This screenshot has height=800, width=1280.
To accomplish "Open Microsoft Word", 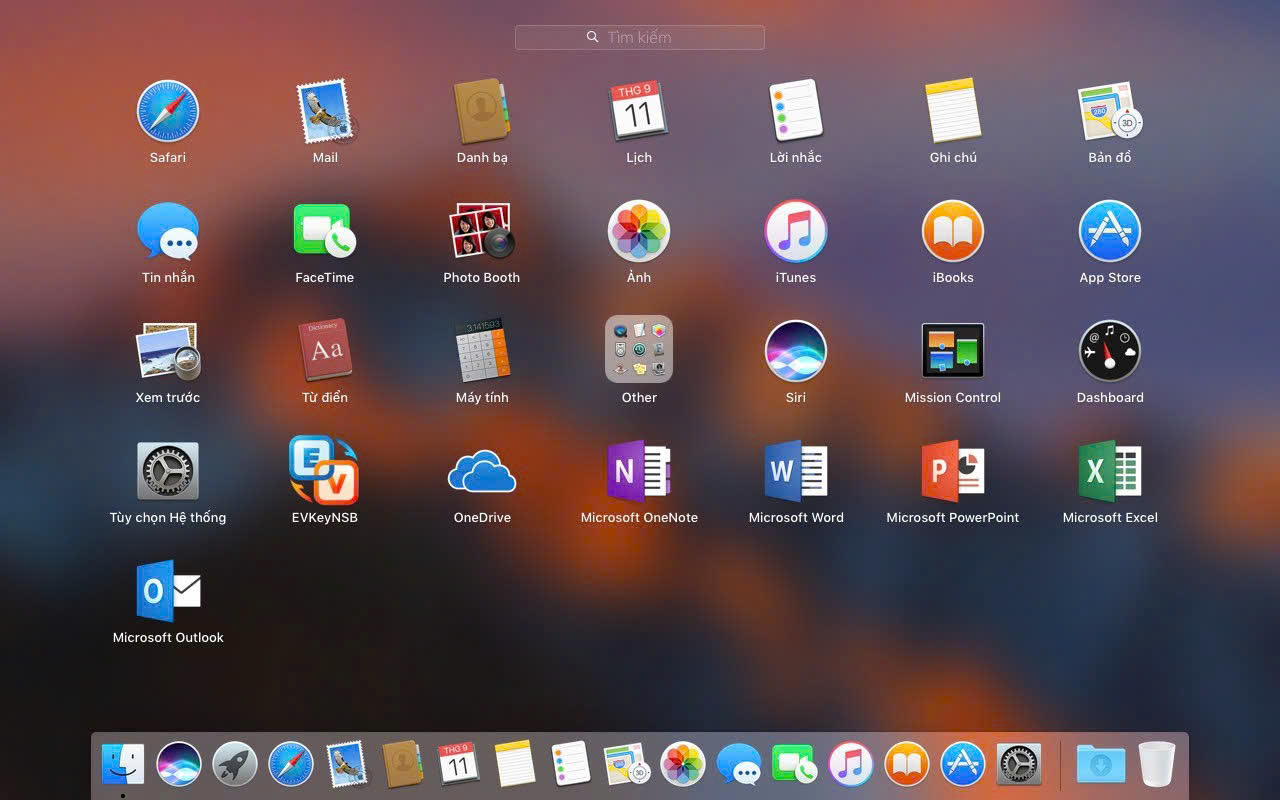I will (x=796, y=471).
